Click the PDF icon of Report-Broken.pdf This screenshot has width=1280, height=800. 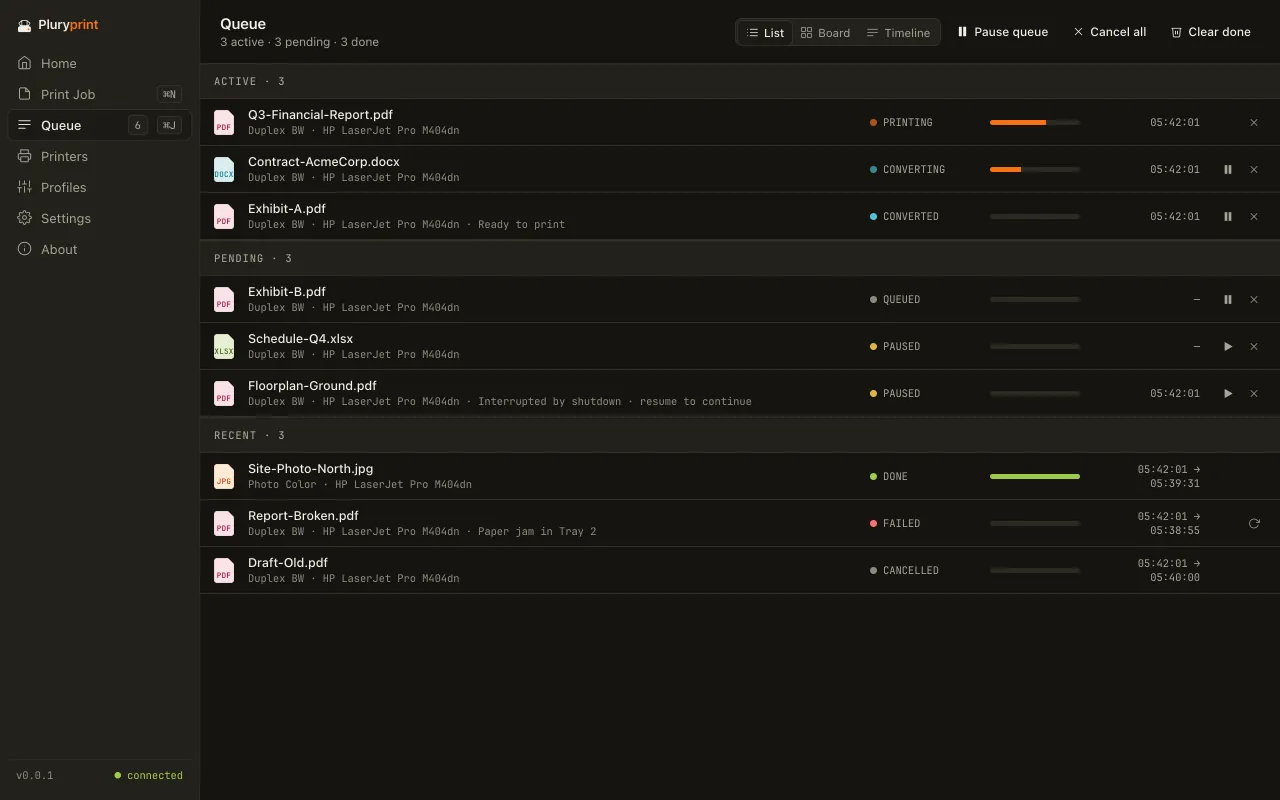click(224, 523)
